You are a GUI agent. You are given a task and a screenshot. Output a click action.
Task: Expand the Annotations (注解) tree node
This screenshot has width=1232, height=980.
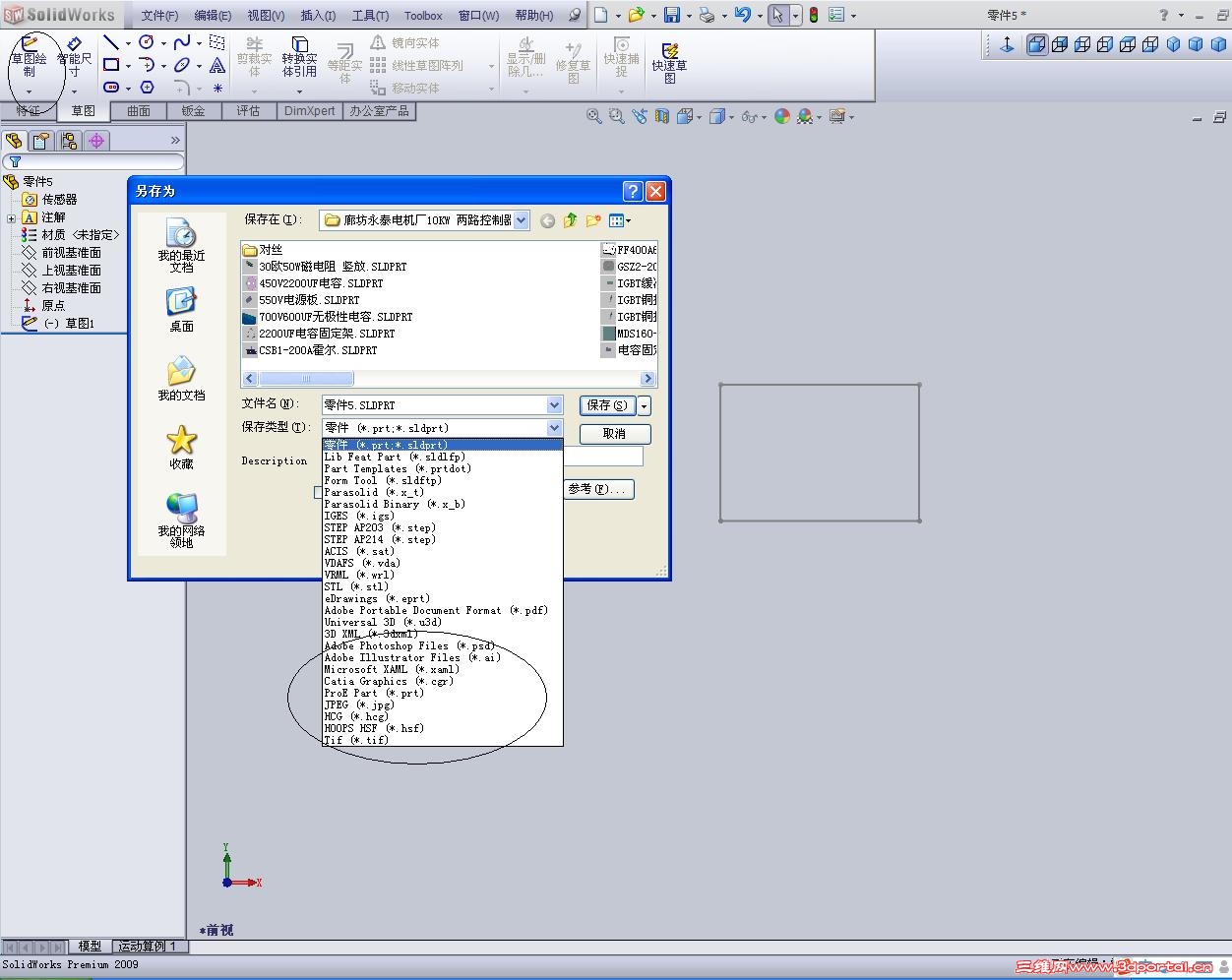point(11,217)
